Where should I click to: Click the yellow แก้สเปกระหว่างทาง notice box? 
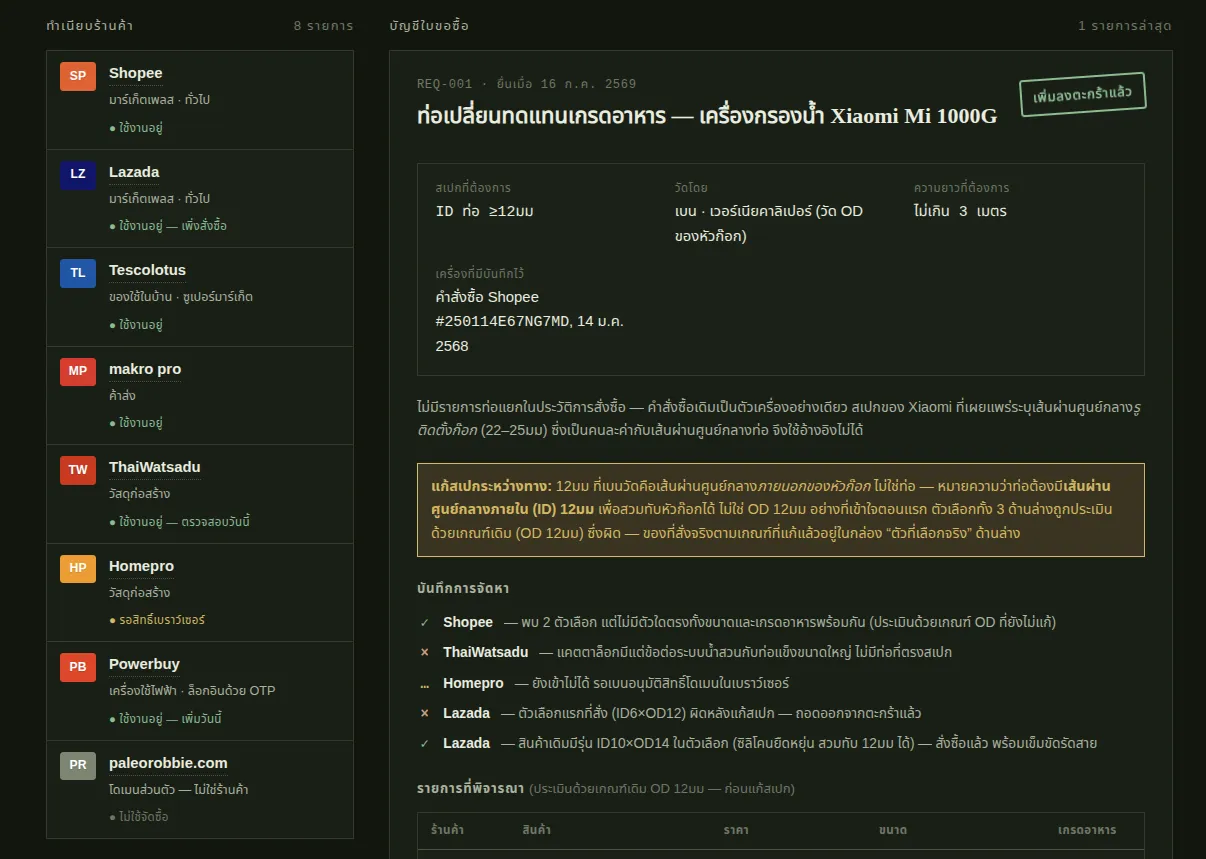coord(780,509)
